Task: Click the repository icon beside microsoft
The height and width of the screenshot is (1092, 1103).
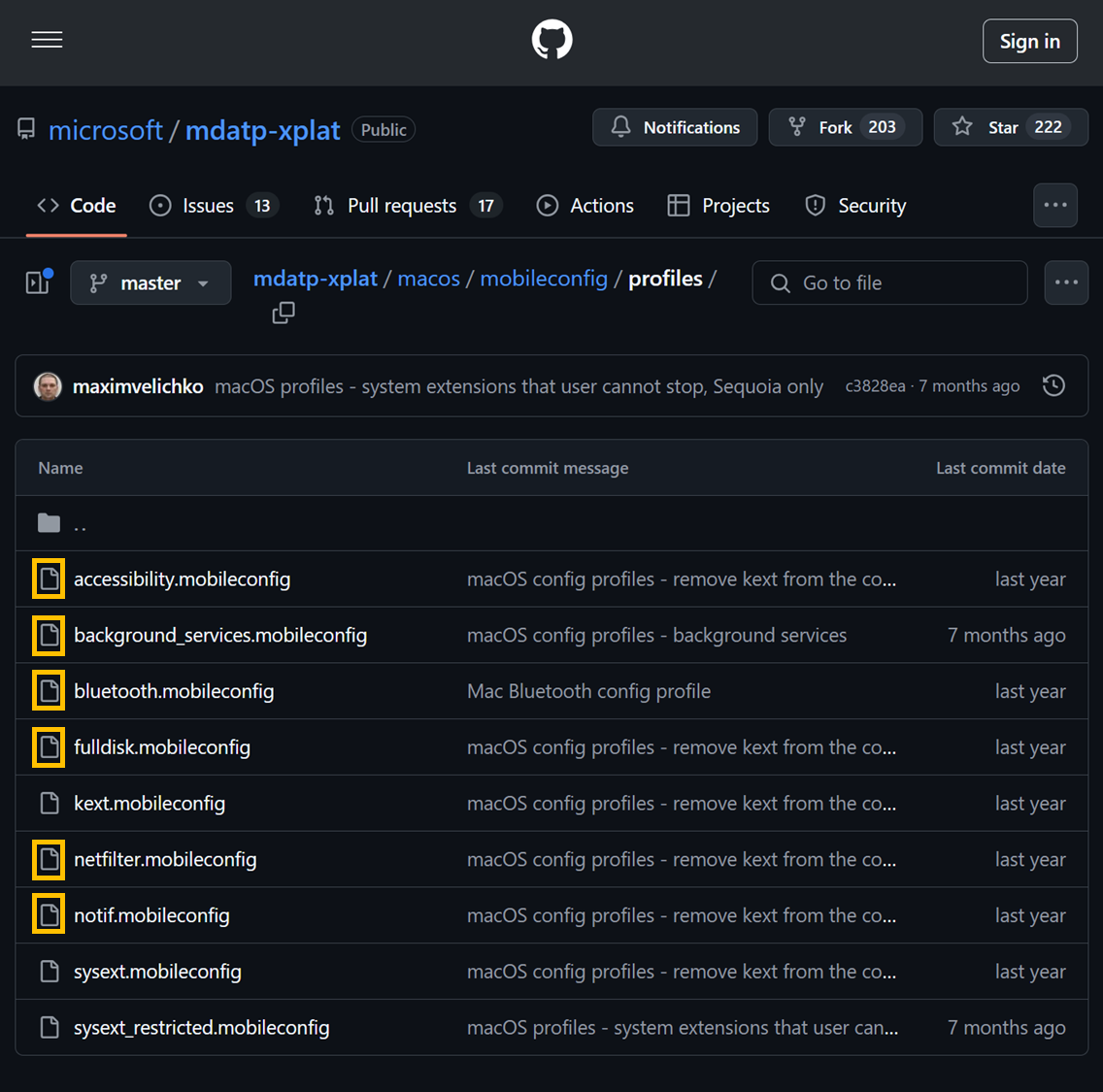Action: 26,128
